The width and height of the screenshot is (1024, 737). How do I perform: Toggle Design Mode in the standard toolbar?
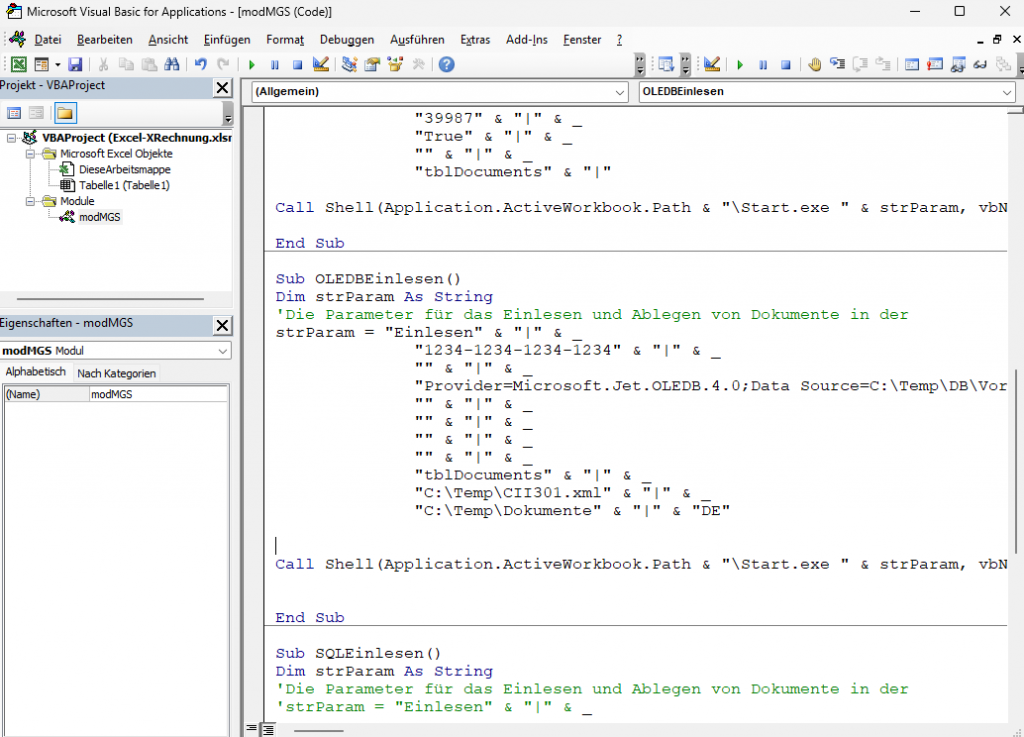point(321,64)
